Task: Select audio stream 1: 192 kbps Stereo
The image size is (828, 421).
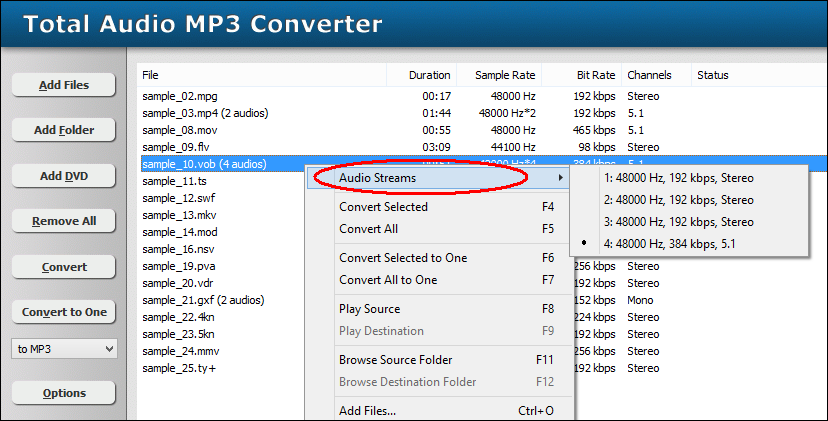Action: pos(689,178)
